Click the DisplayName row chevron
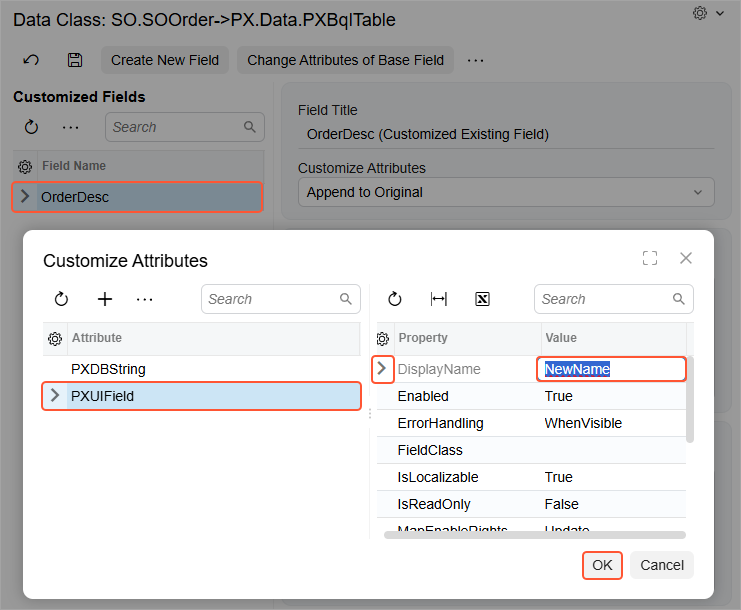Viewport: 741px width, 610px height. tap(382, 368)
